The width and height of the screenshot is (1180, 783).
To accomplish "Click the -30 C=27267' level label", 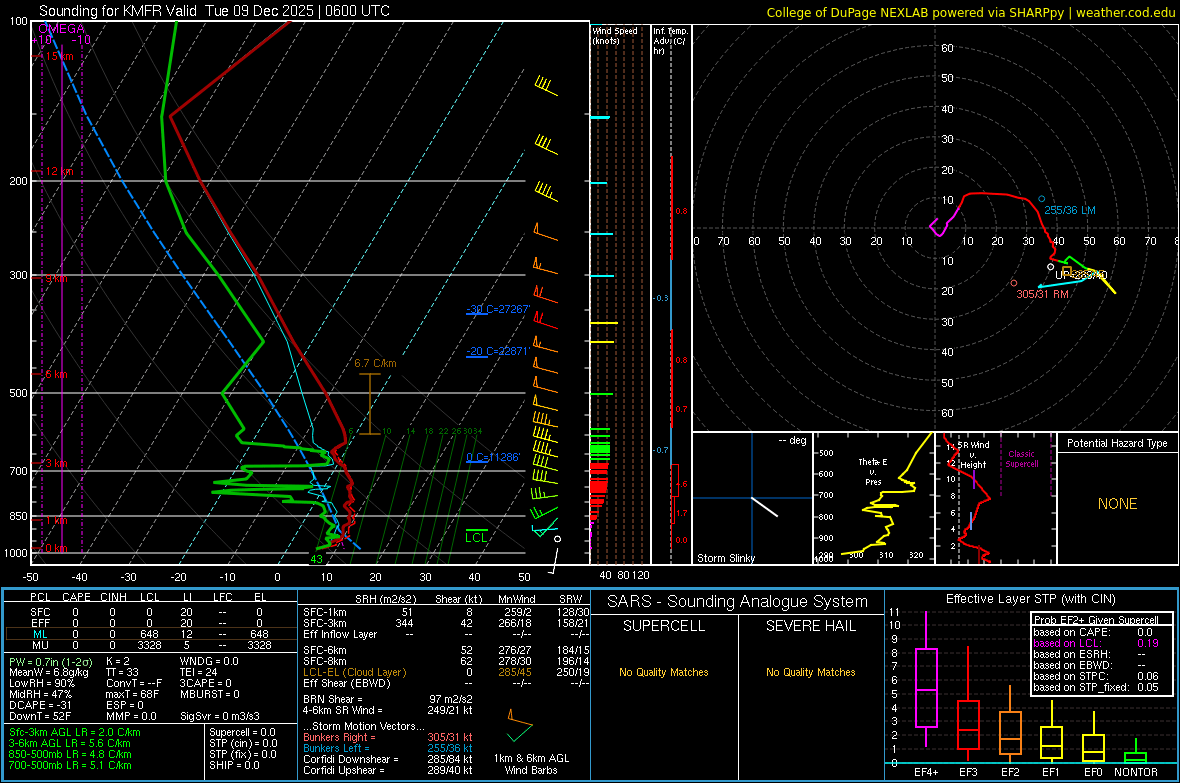I will point(498,309).
